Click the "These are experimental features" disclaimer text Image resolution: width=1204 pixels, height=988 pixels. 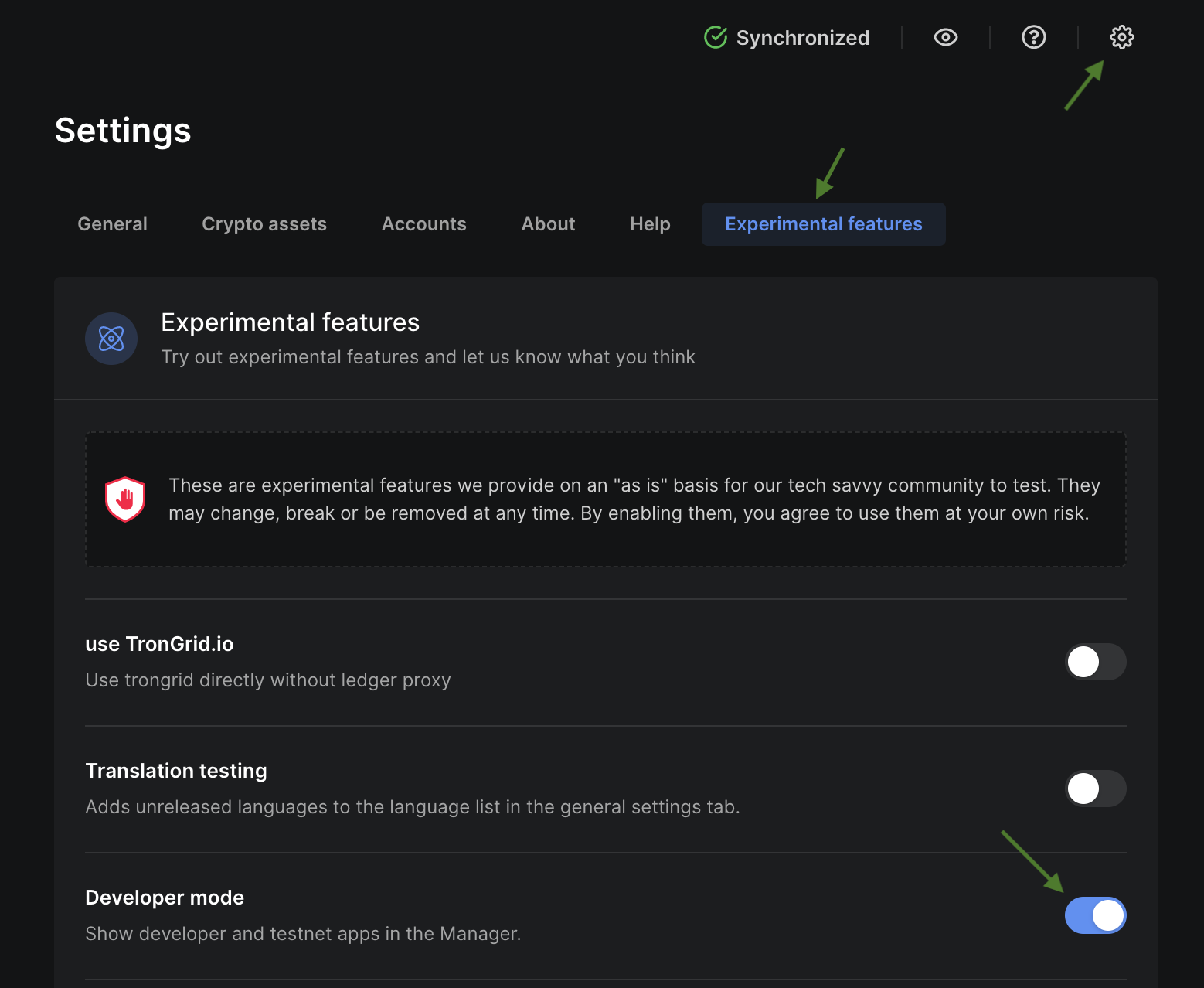pyautogui.click(x=634, y=499)
